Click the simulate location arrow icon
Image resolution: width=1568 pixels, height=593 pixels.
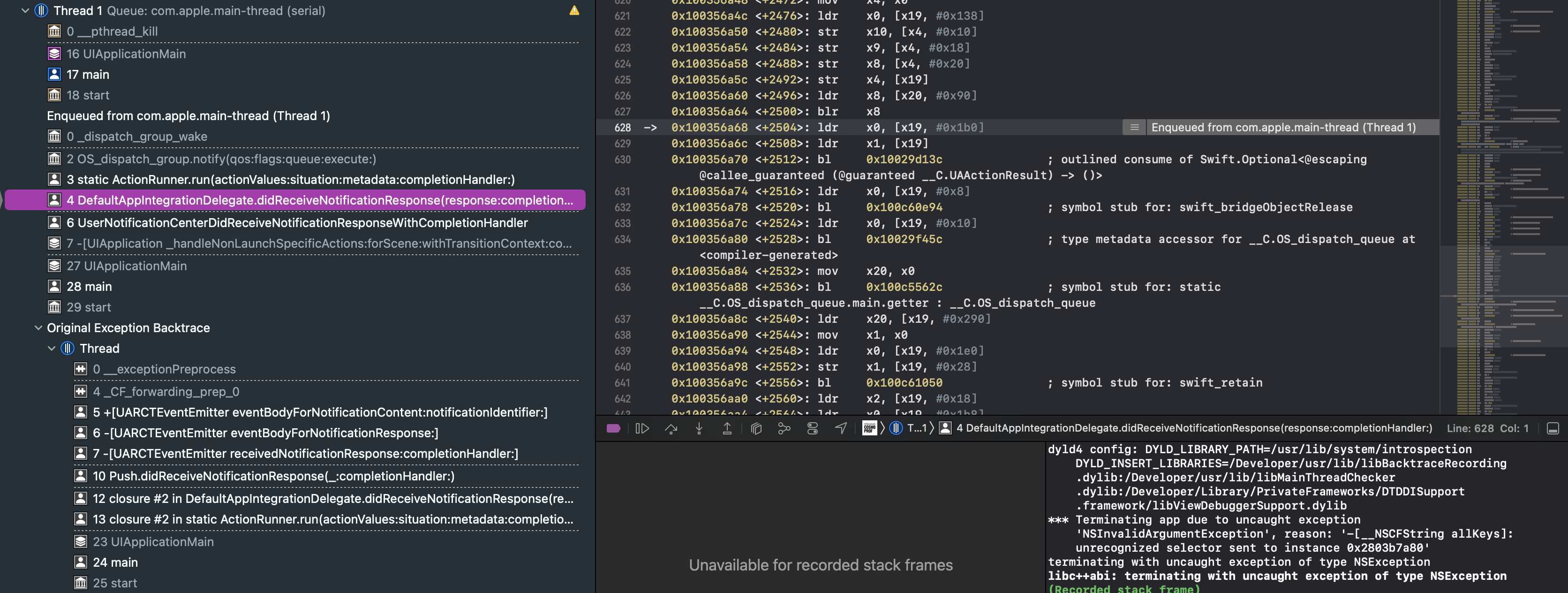pyautogui.click(x=841, y=429)
